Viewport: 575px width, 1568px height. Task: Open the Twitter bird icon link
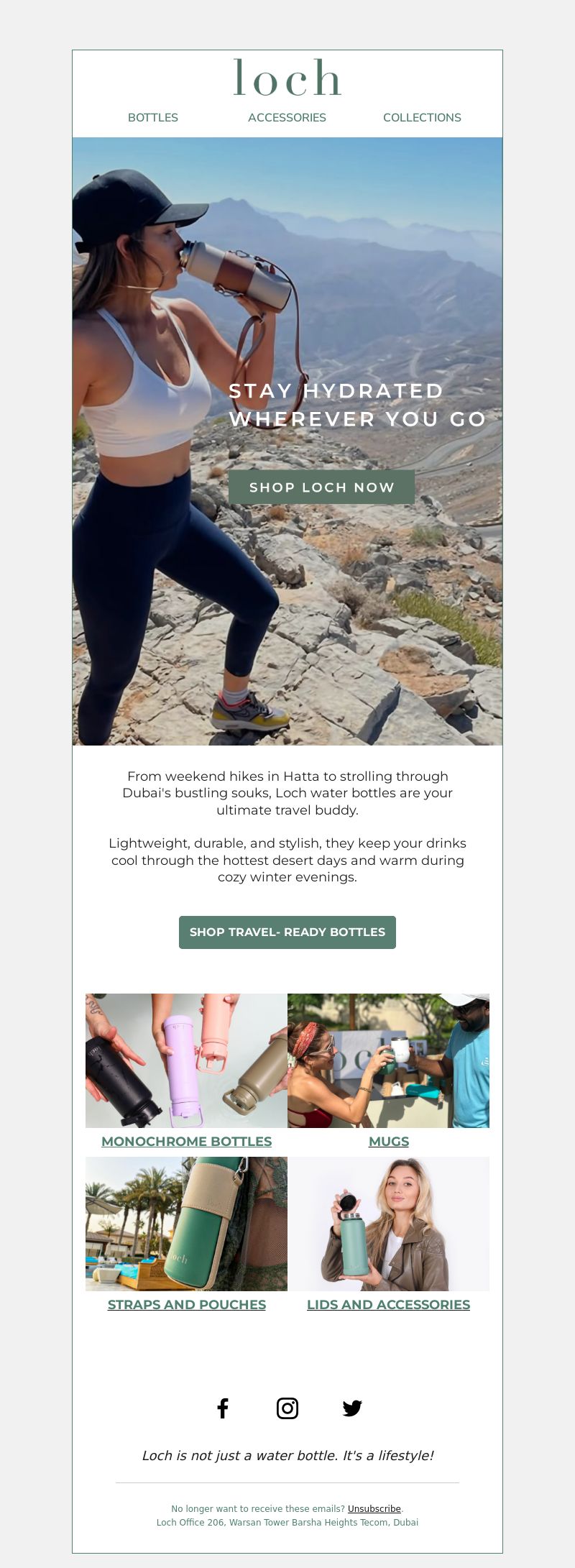(352, 1408)
